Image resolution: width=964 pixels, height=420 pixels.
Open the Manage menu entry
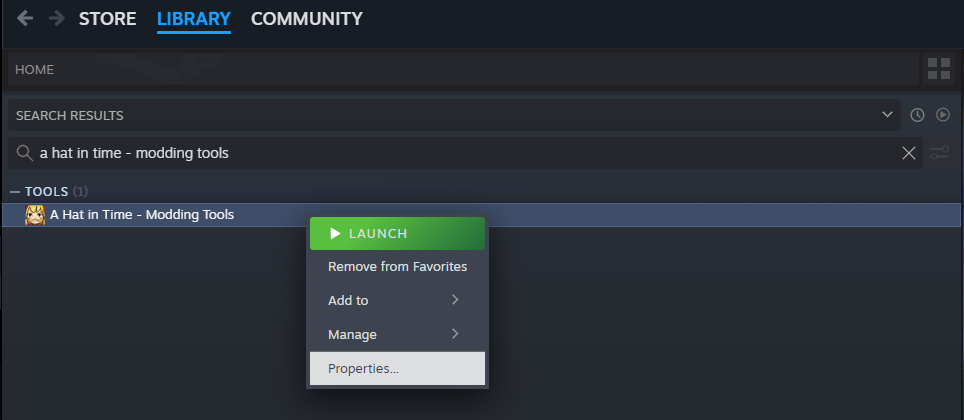397,335
